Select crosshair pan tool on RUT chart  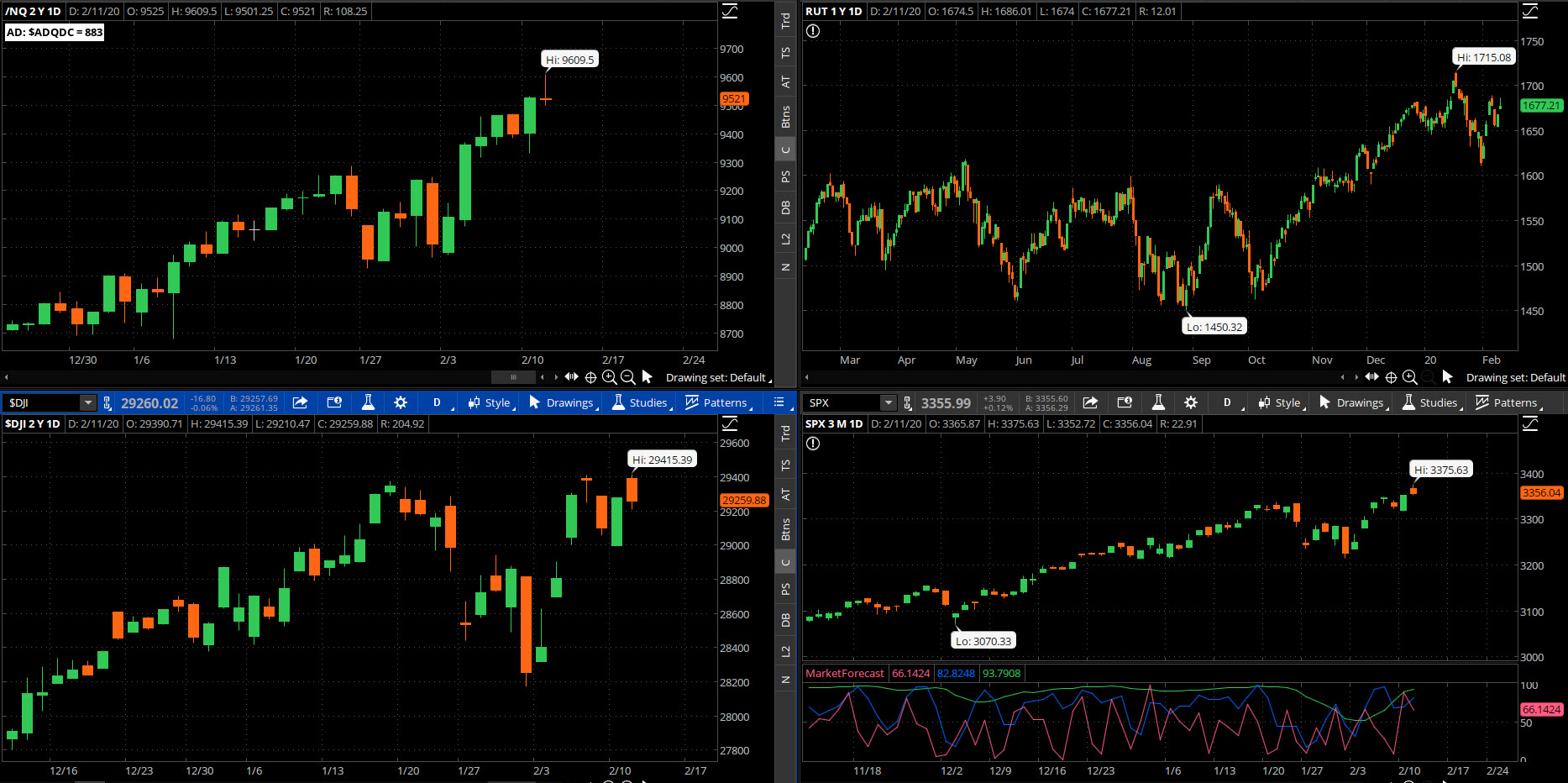click(x=1391, y=377)
